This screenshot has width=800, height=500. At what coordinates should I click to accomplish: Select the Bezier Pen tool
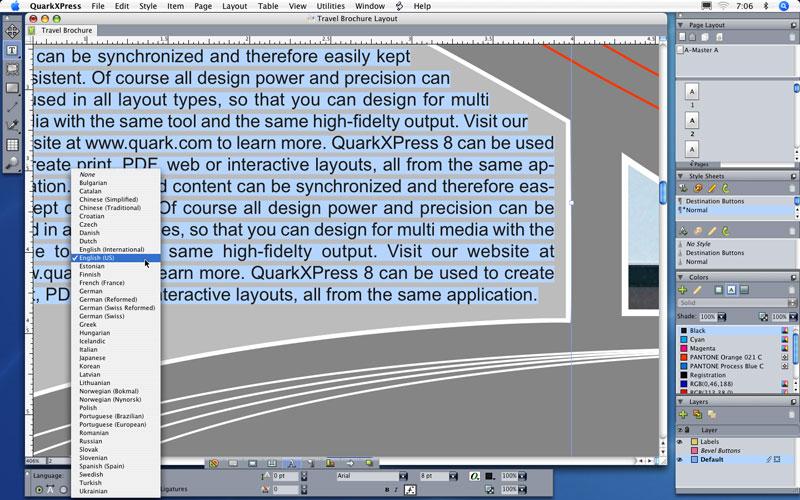(12, 126)
